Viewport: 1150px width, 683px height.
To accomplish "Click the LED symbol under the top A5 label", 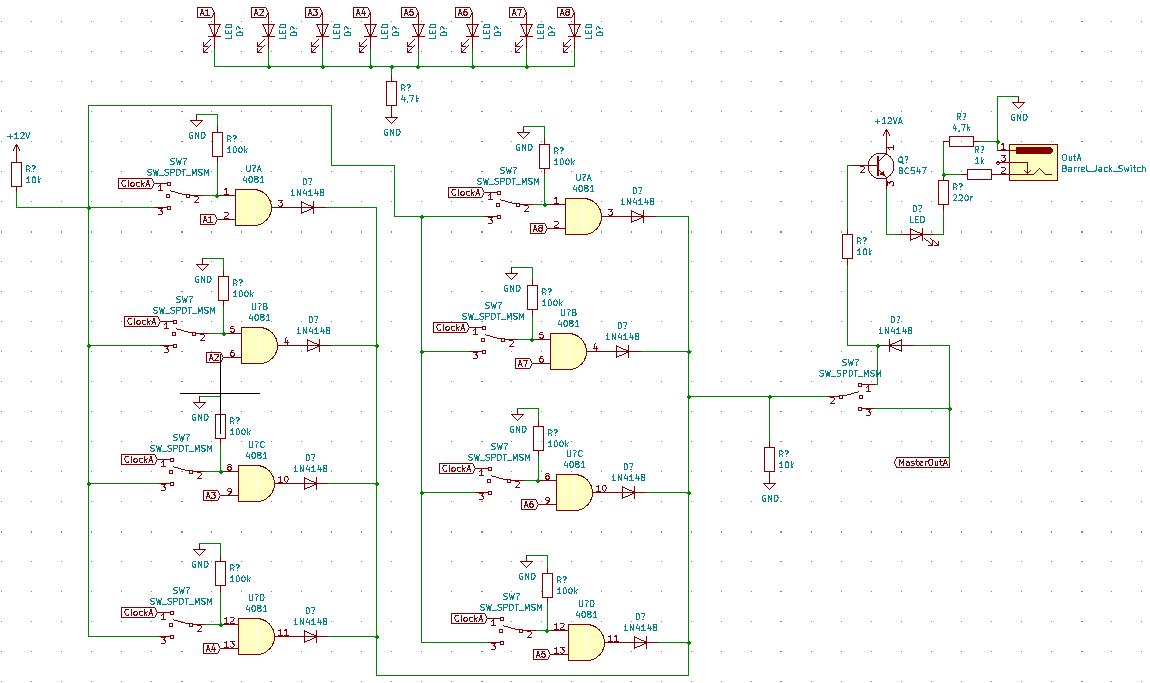I will click(417, 34).
